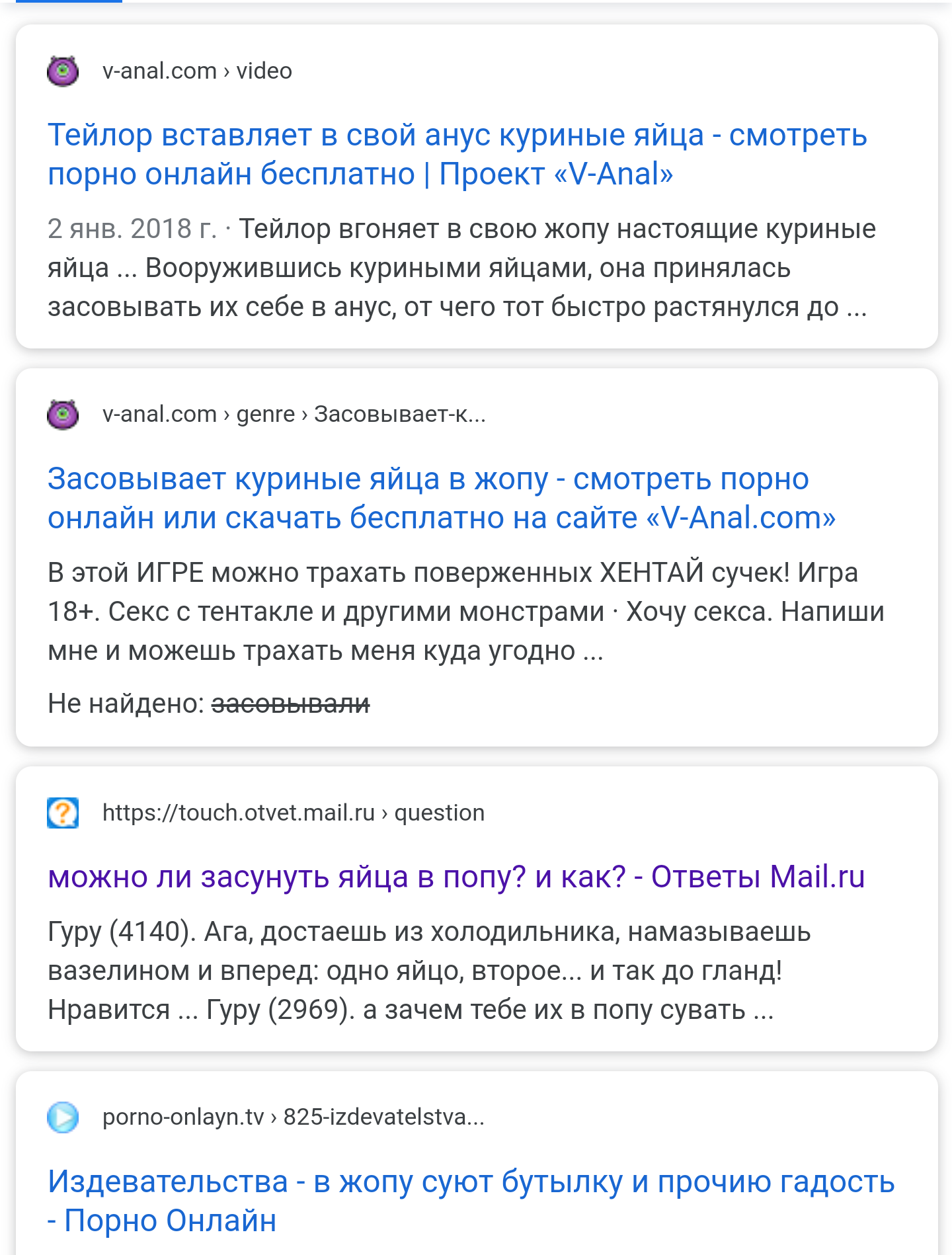Click the blue play-button favicon of porno-onlayn.tv
The image size is (952, 1255).
63,1117
